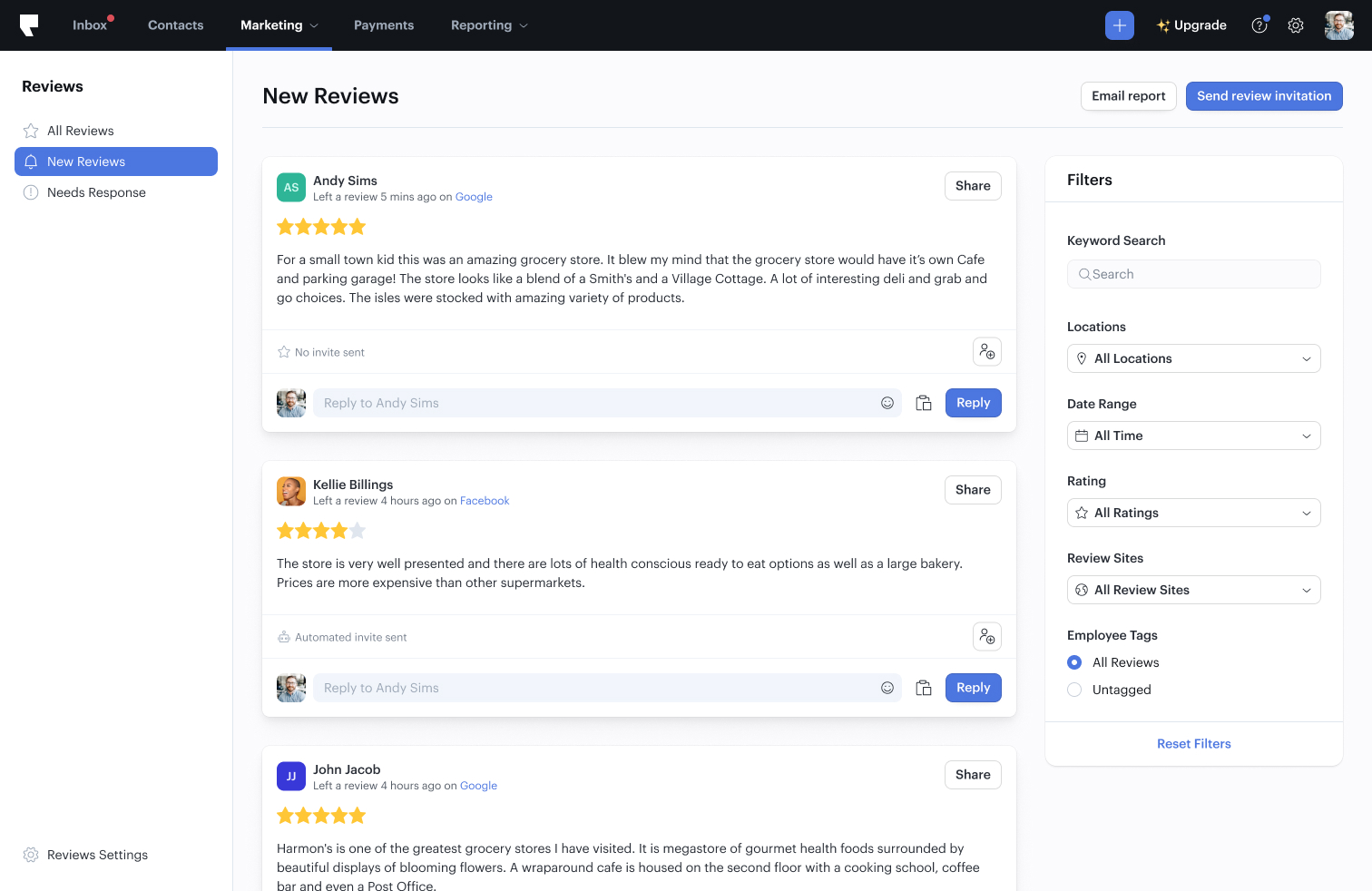
Task: Click the blue plus create button
Action: coord(1119,25)
